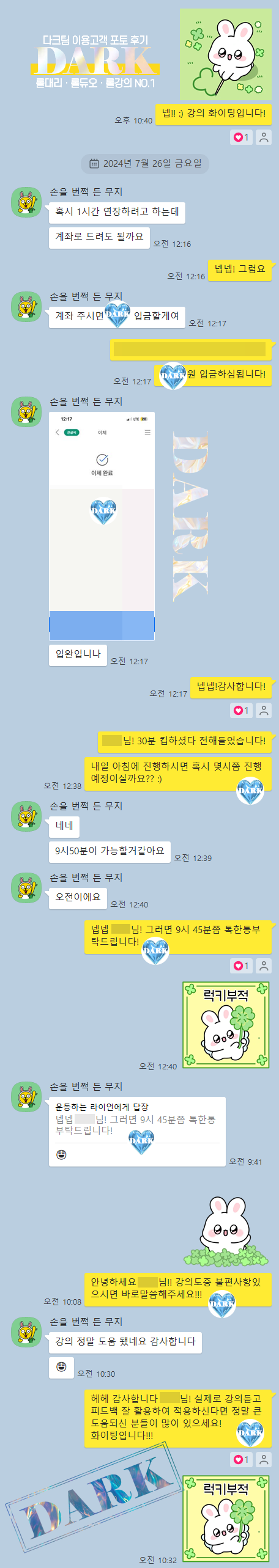Click the 입완입니나 message bubble

click(78, 654)
